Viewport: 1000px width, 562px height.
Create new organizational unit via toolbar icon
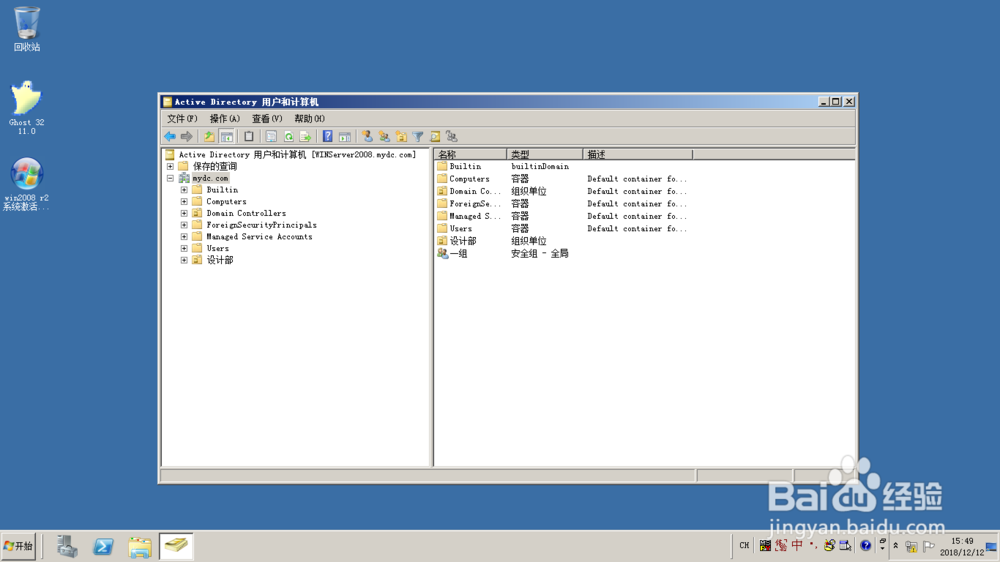401,137
